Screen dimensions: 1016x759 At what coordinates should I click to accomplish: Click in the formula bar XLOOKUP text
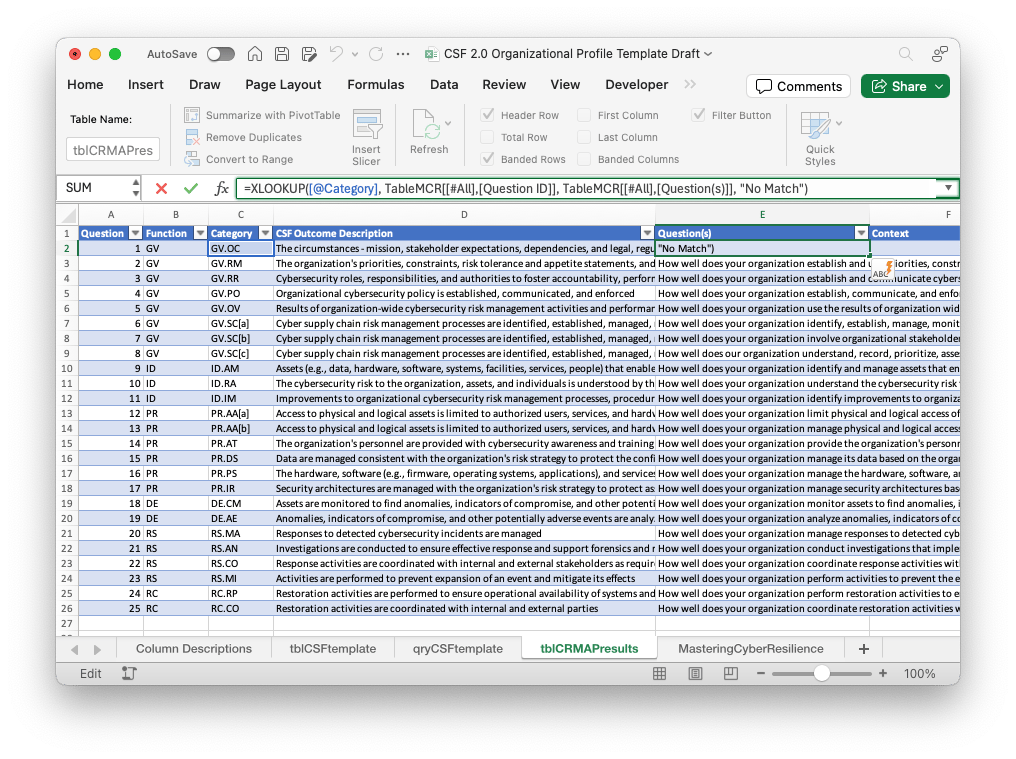(526, 189)
